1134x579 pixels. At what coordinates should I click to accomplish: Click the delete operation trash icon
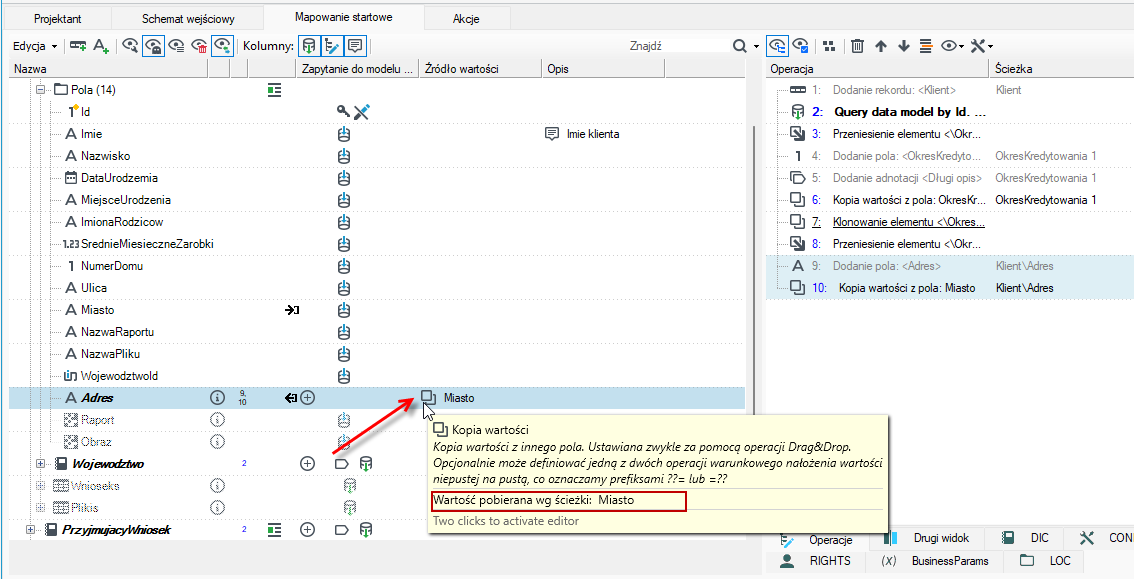(x=857, y=46)
